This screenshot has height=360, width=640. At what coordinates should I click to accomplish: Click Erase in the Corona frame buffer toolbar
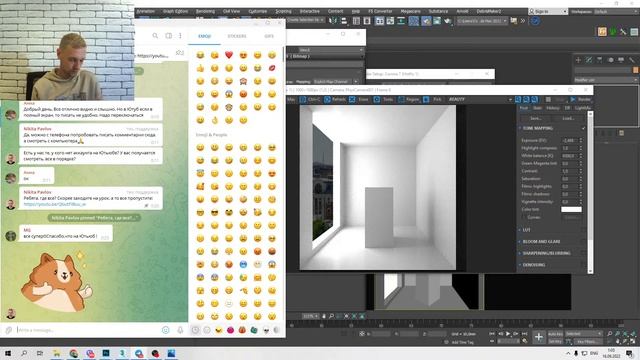(359, 99)
